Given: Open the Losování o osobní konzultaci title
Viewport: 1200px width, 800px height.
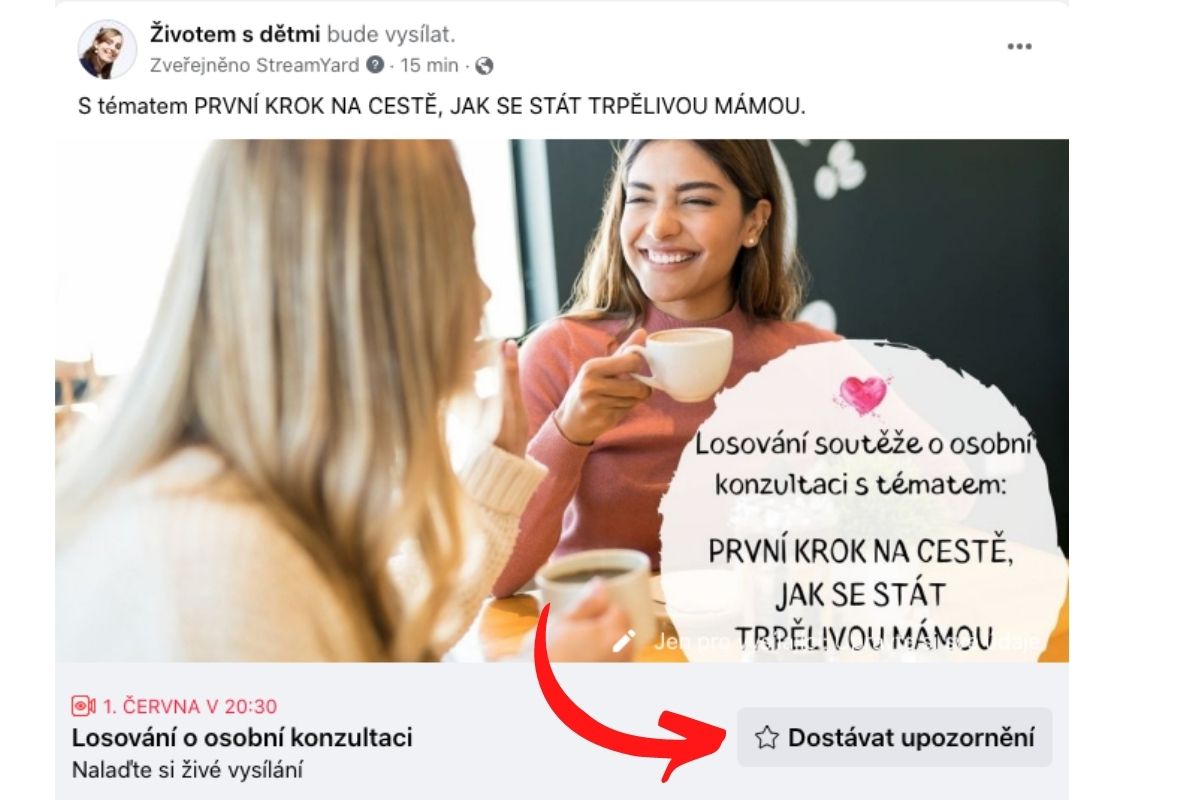Looking at the screenshot, I should pyautogui.click(x=242, y=738).
